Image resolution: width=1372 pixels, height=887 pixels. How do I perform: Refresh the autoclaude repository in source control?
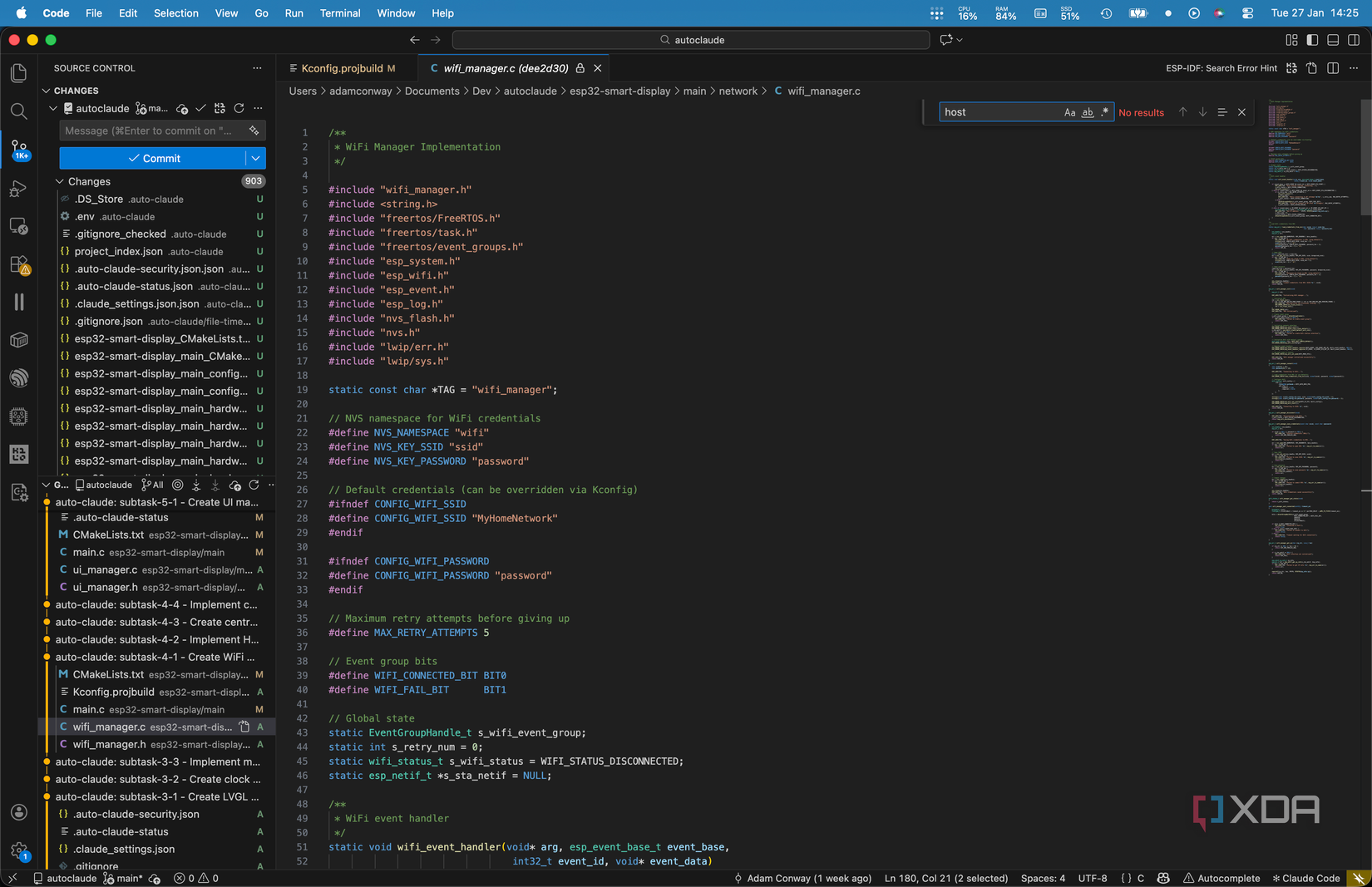239,109
